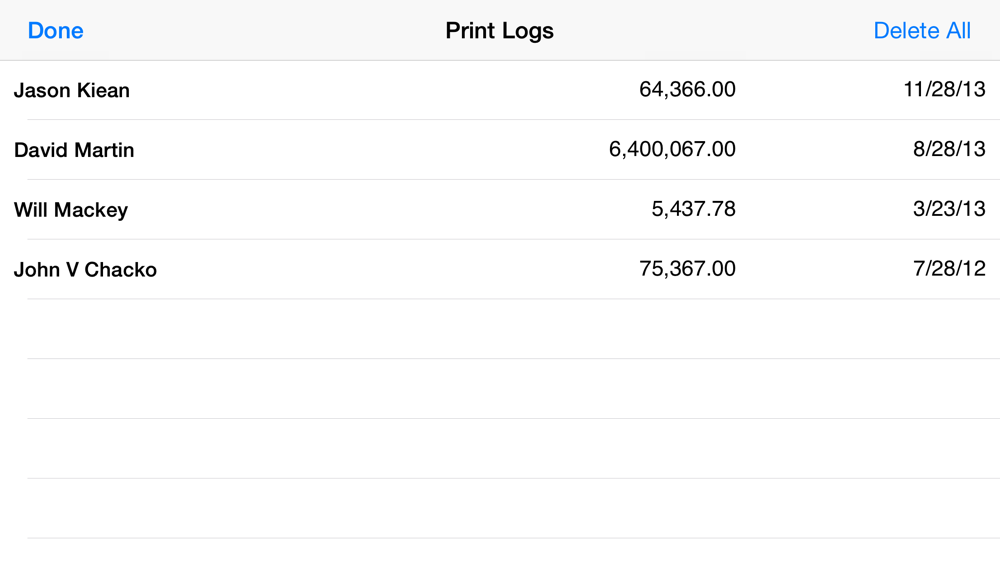Tap the Done button
This screenshot has height=563, width=1000.
55,31
